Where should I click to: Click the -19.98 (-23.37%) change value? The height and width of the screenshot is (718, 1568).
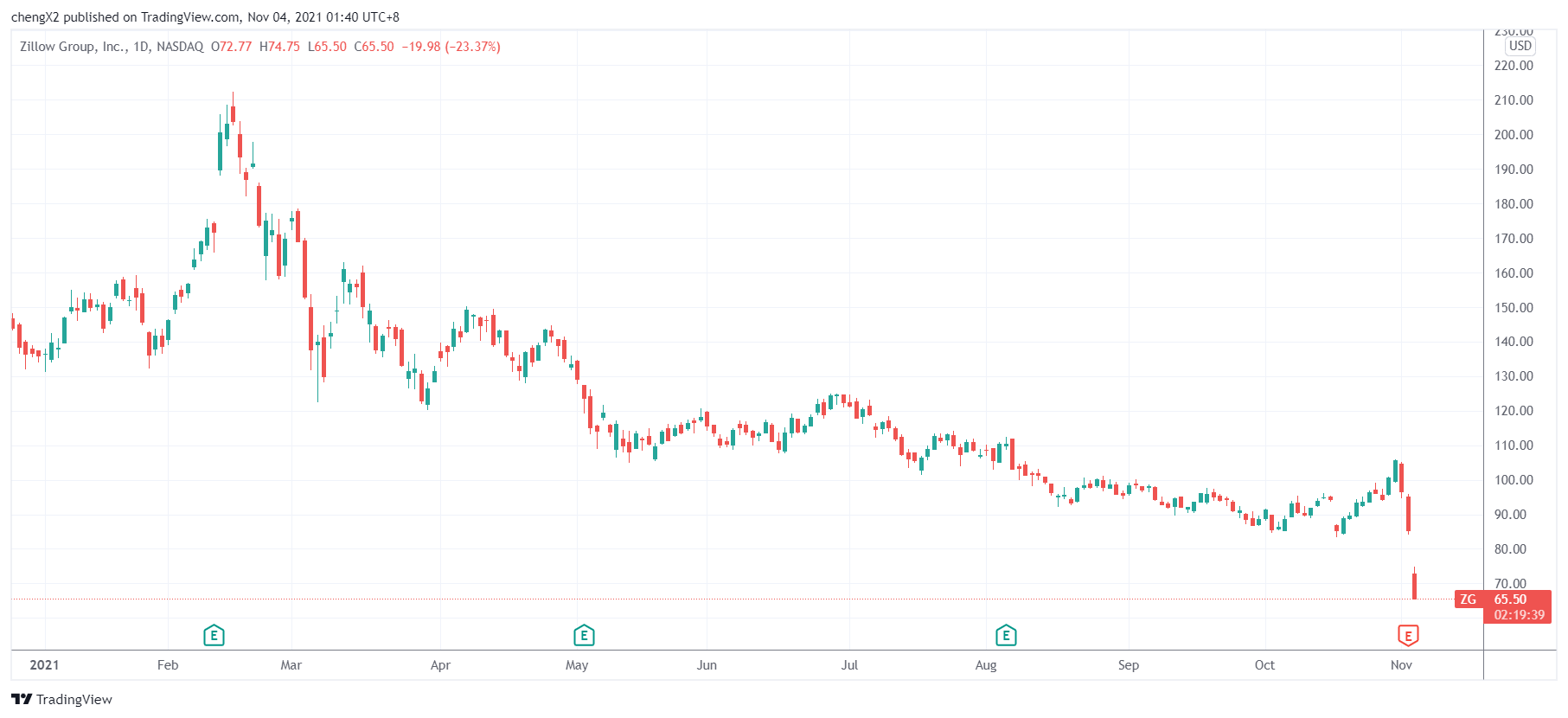[451, 47]
